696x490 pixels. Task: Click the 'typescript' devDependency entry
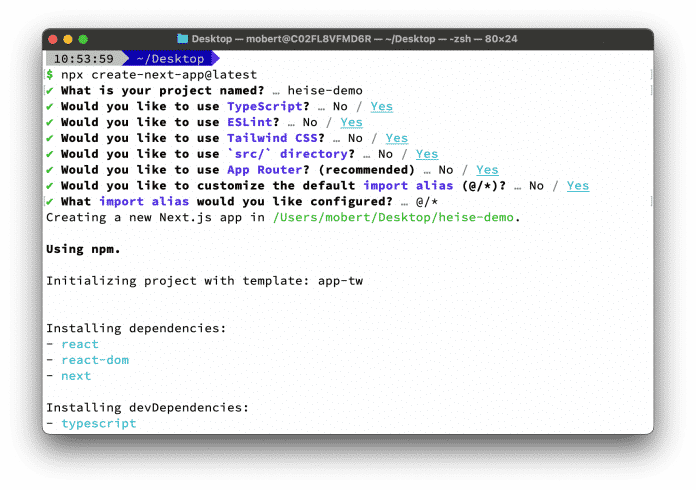tap(99, 424)
